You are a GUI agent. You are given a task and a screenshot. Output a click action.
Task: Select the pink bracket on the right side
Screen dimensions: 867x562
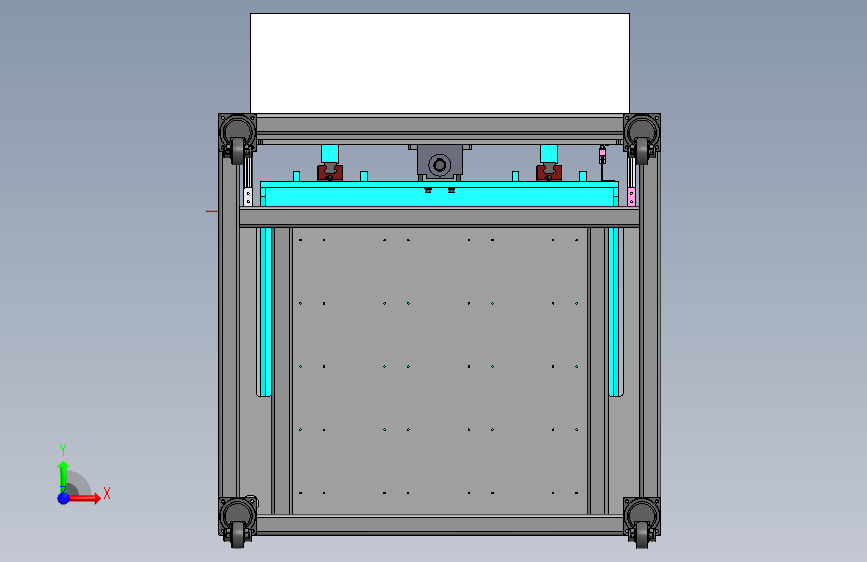pyautogui.click(x=631, y=196)
